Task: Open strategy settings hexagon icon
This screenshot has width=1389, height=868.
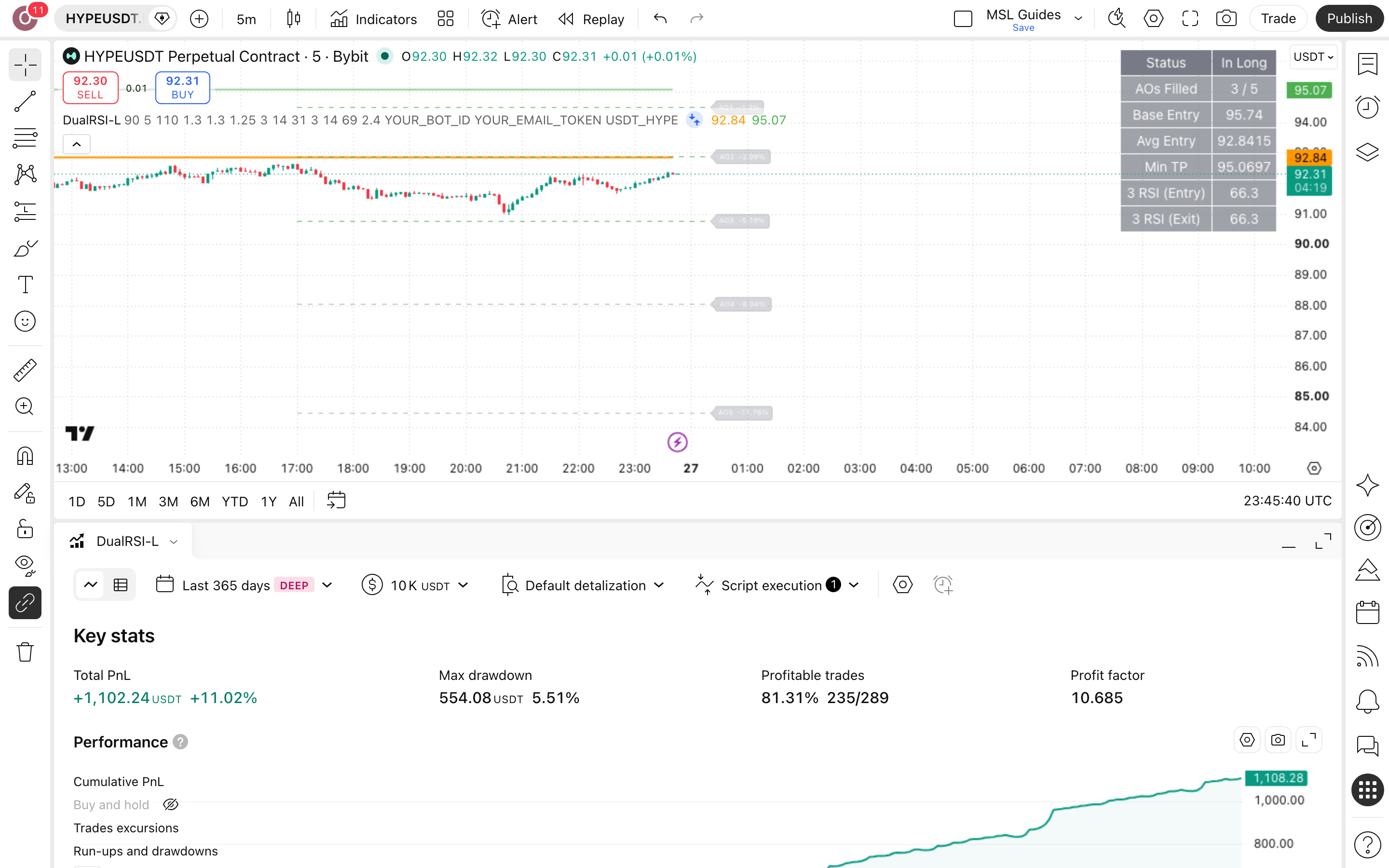Action: [x=902, y=585]
